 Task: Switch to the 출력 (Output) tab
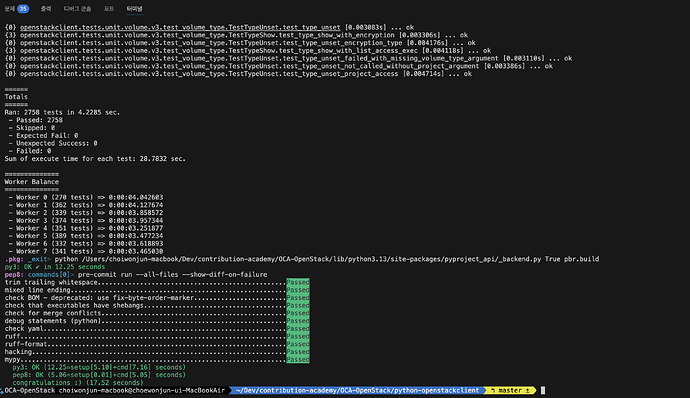coord(46,9)
